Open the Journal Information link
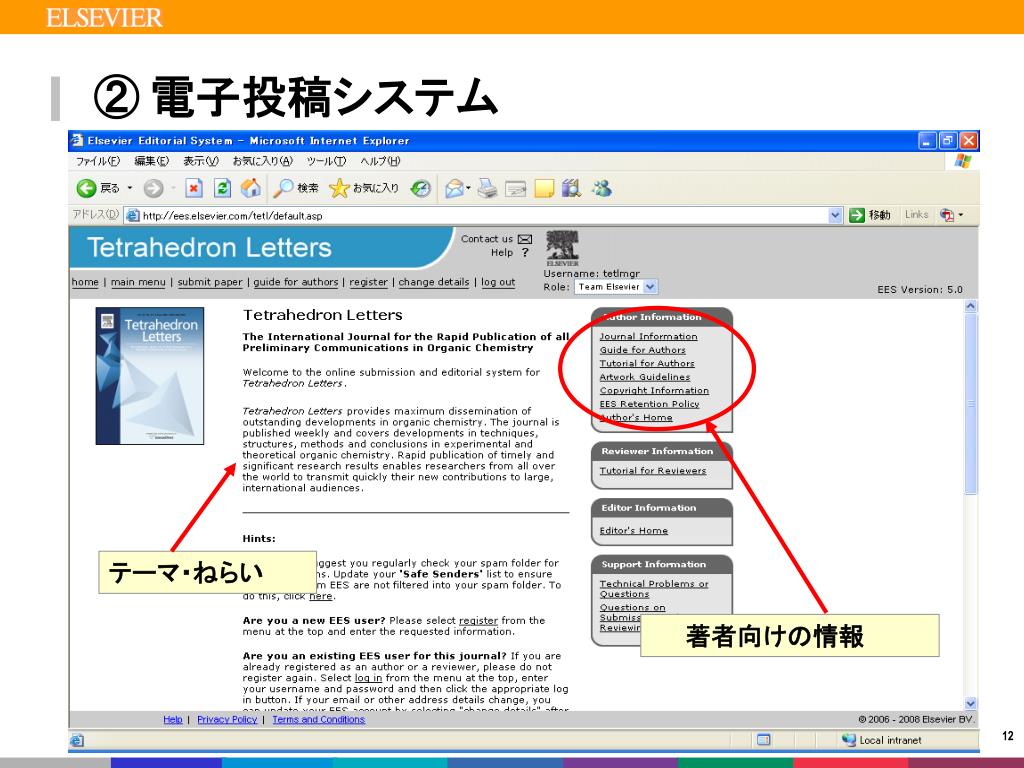Screen dimensions: 1024x768 648,336
